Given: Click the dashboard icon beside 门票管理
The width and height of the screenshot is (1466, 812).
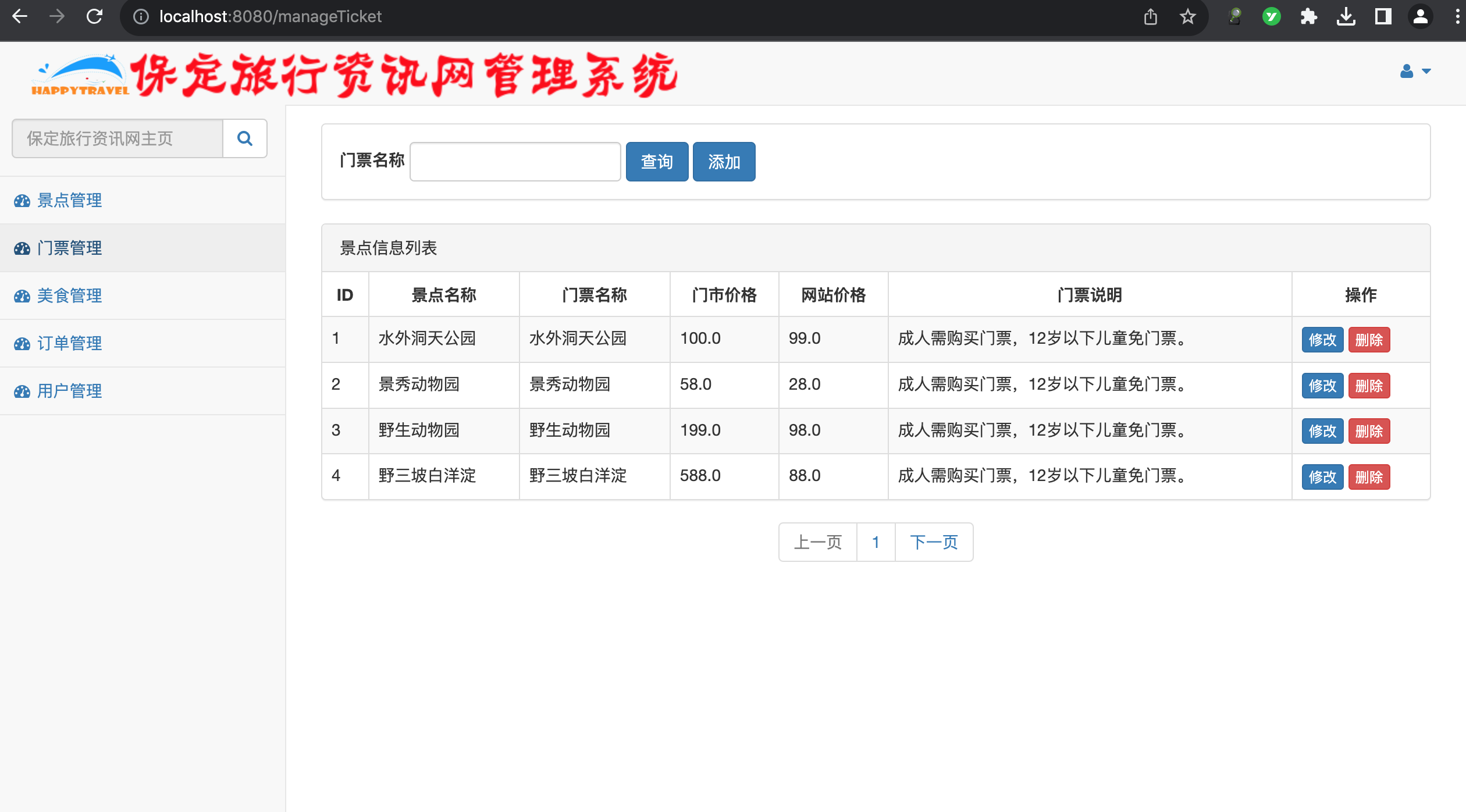Looking at the screenshot, I should point(22,248).
